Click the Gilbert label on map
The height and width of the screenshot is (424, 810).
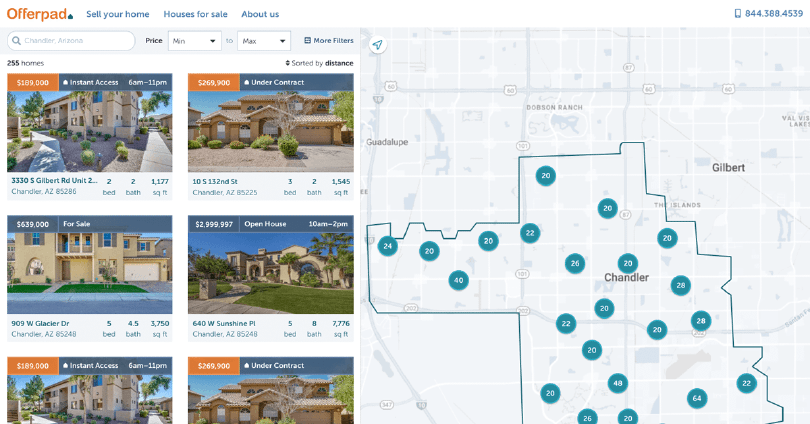(728, 167)
